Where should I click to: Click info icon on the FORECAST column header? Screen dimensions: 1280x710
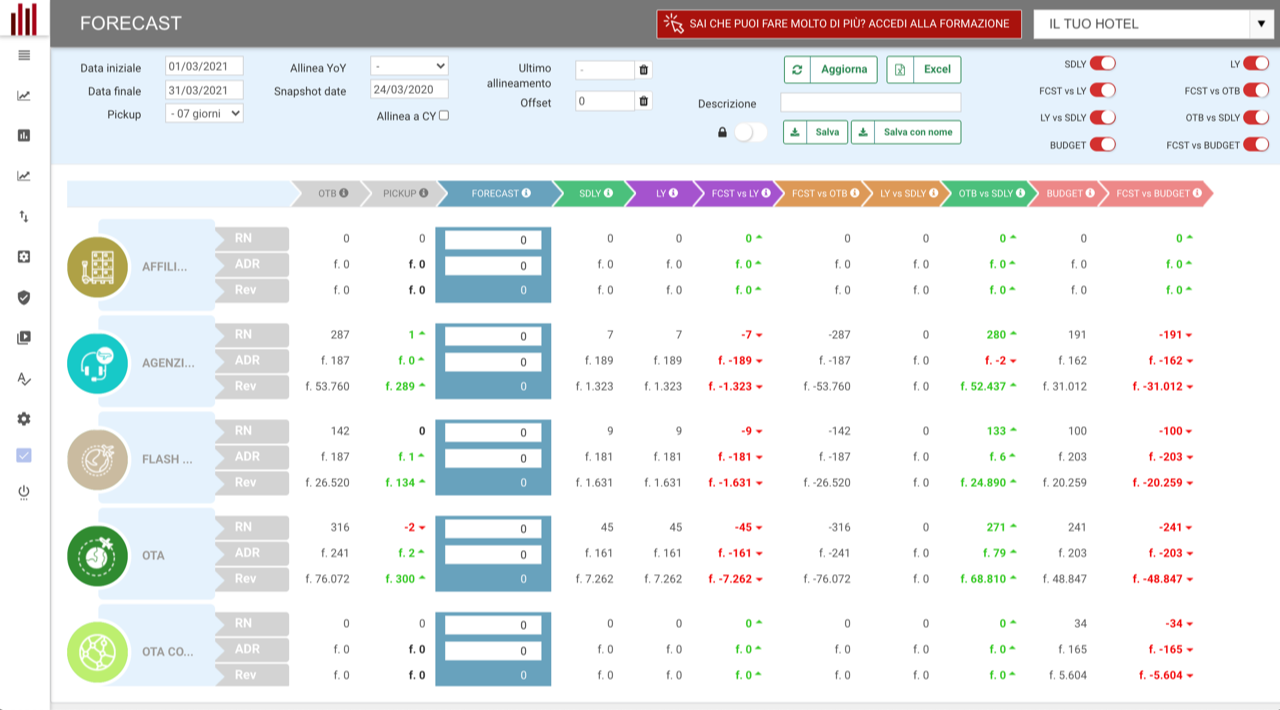click(x=526, y=193)
